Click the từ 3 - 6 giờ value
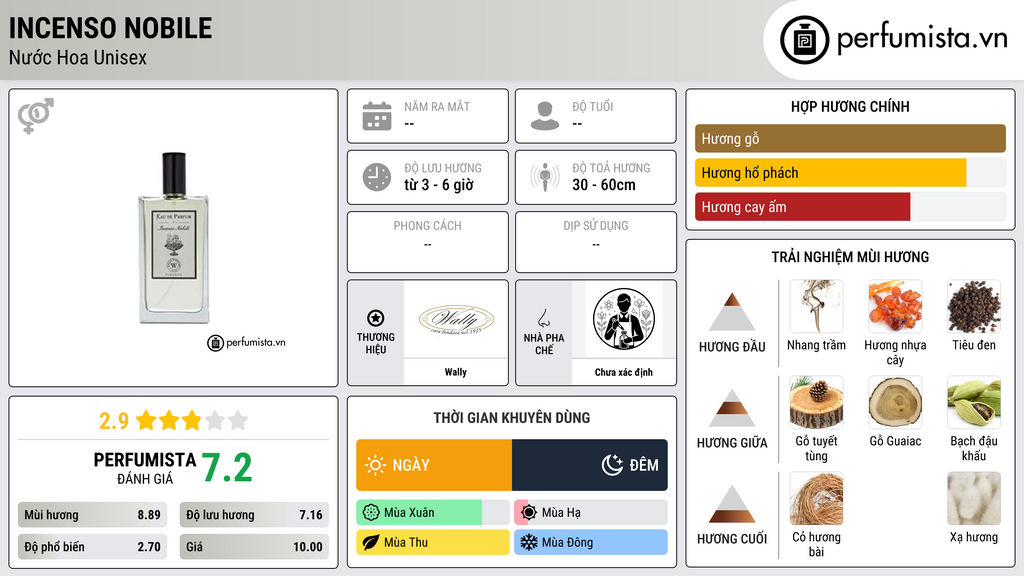This screenshot has height=576, width=1024. [x=439, y=185]
